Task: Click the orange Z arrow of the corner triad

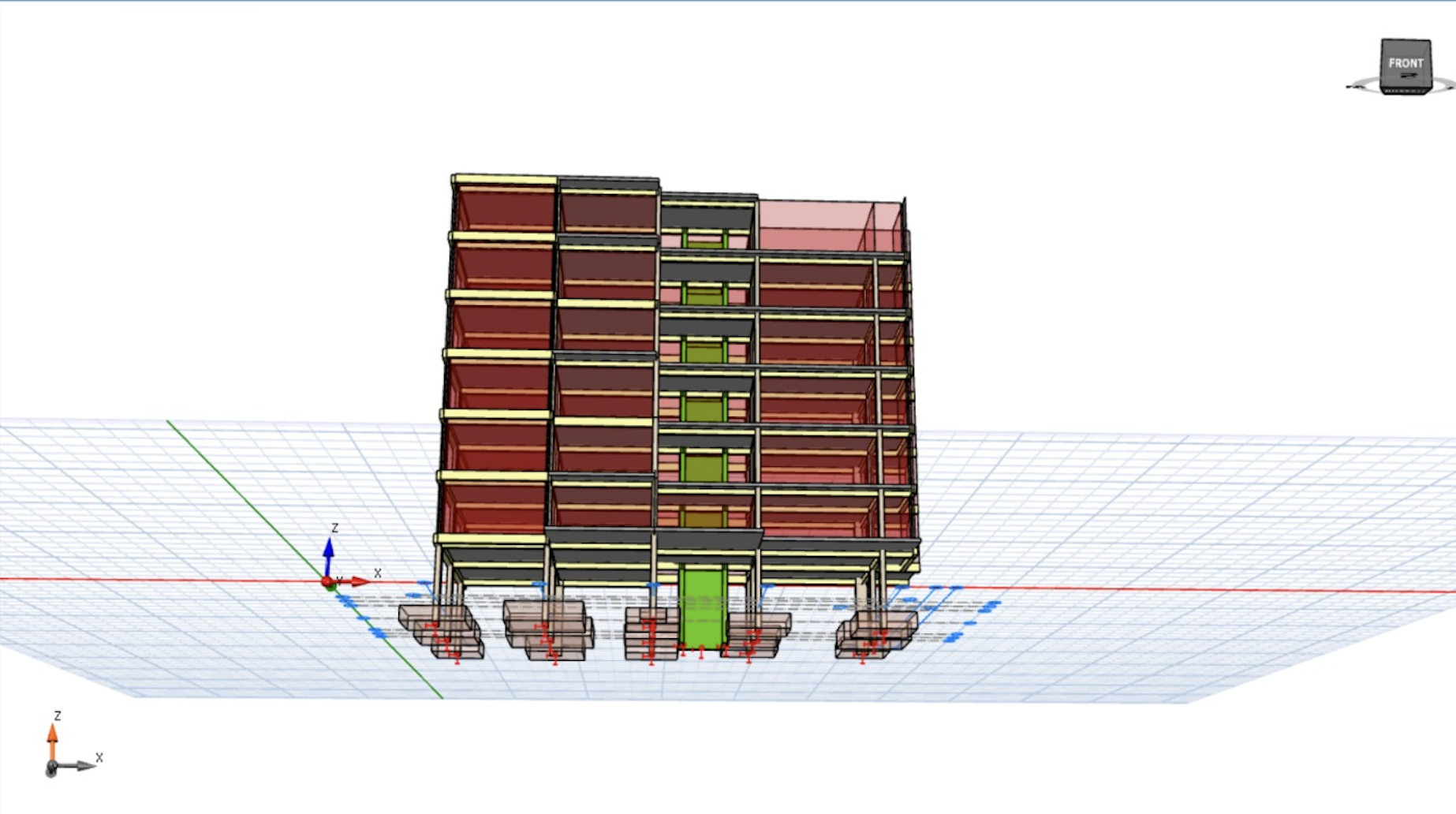Action: [x=52, y=738]
